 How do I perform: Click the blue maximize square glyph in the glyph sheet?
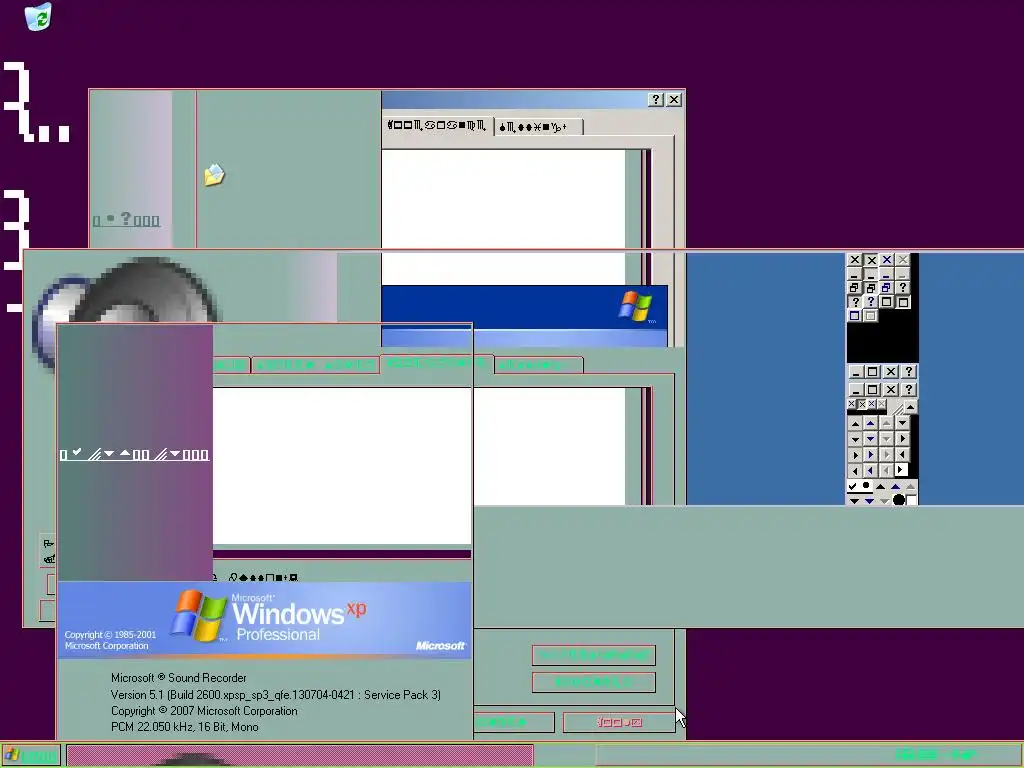(854, 315)
